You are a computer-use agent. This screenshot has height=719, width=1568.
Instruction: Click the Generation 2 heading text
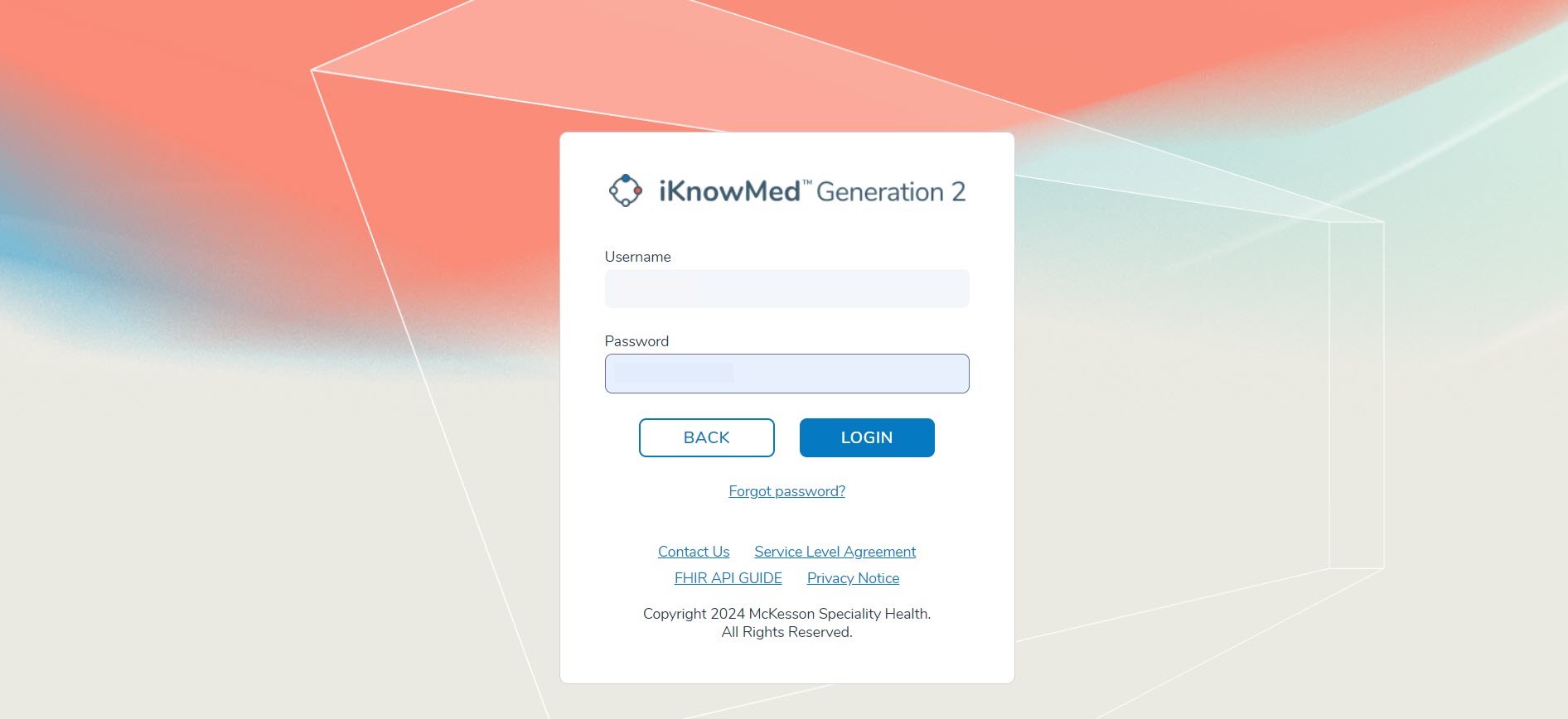click(890, 192)
